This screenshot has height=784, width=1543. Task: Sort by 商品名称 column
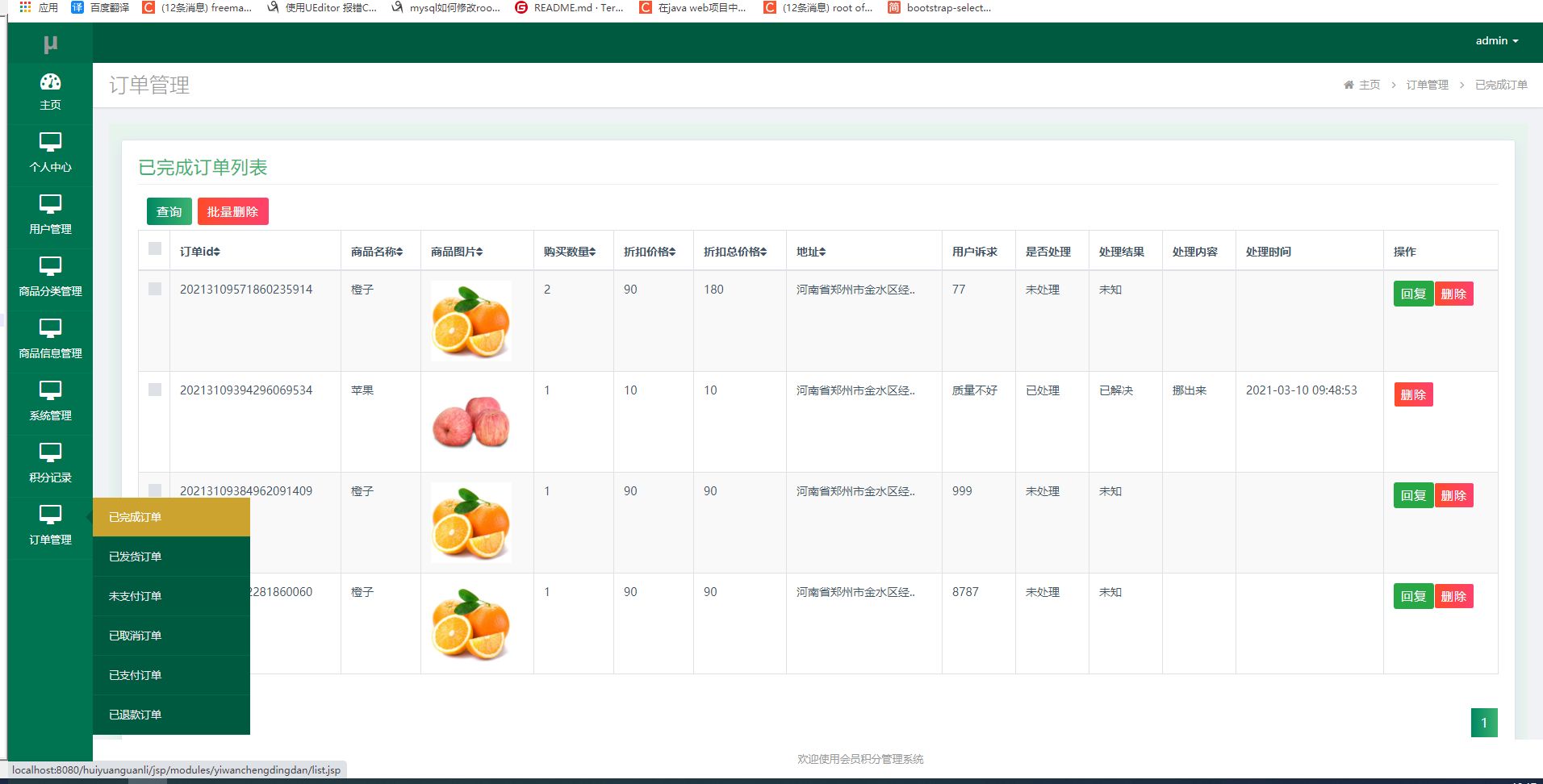[x=376, y=252]
